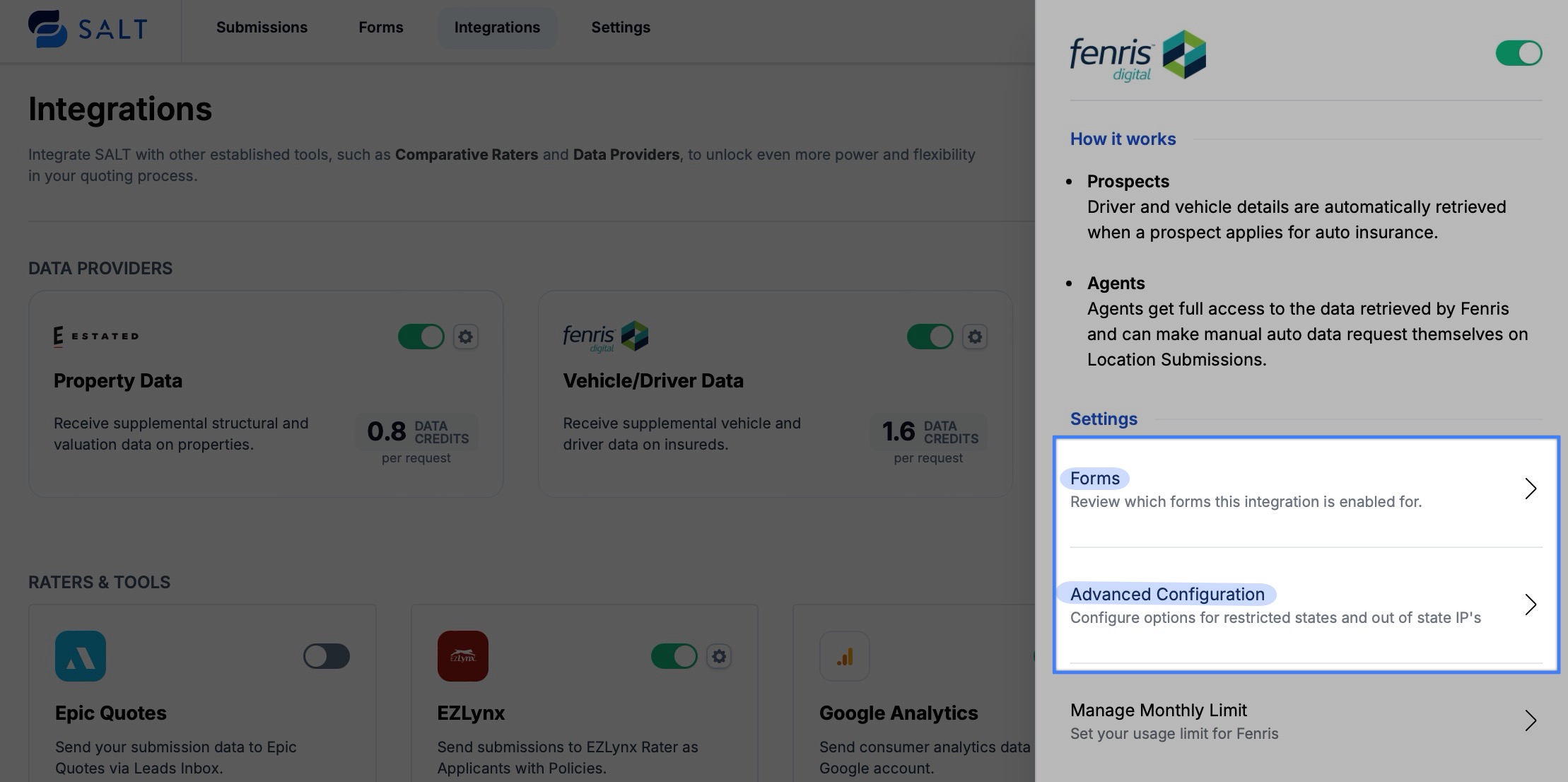Click the Google Analytics card title
Viewport: 1568px width, 782px height.
click(x=899, y=713)
